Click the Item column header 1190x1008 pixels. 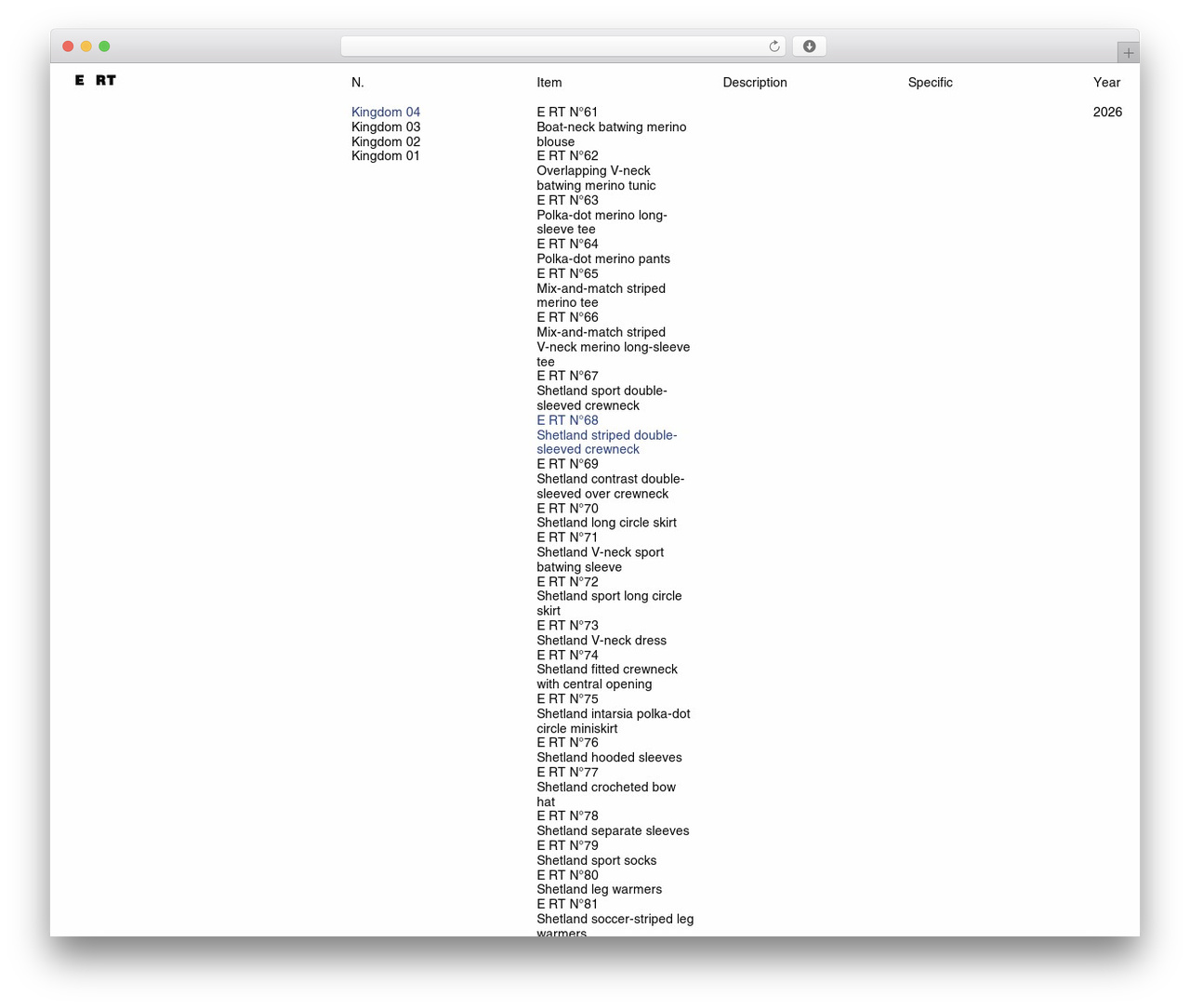coord(549,82)
